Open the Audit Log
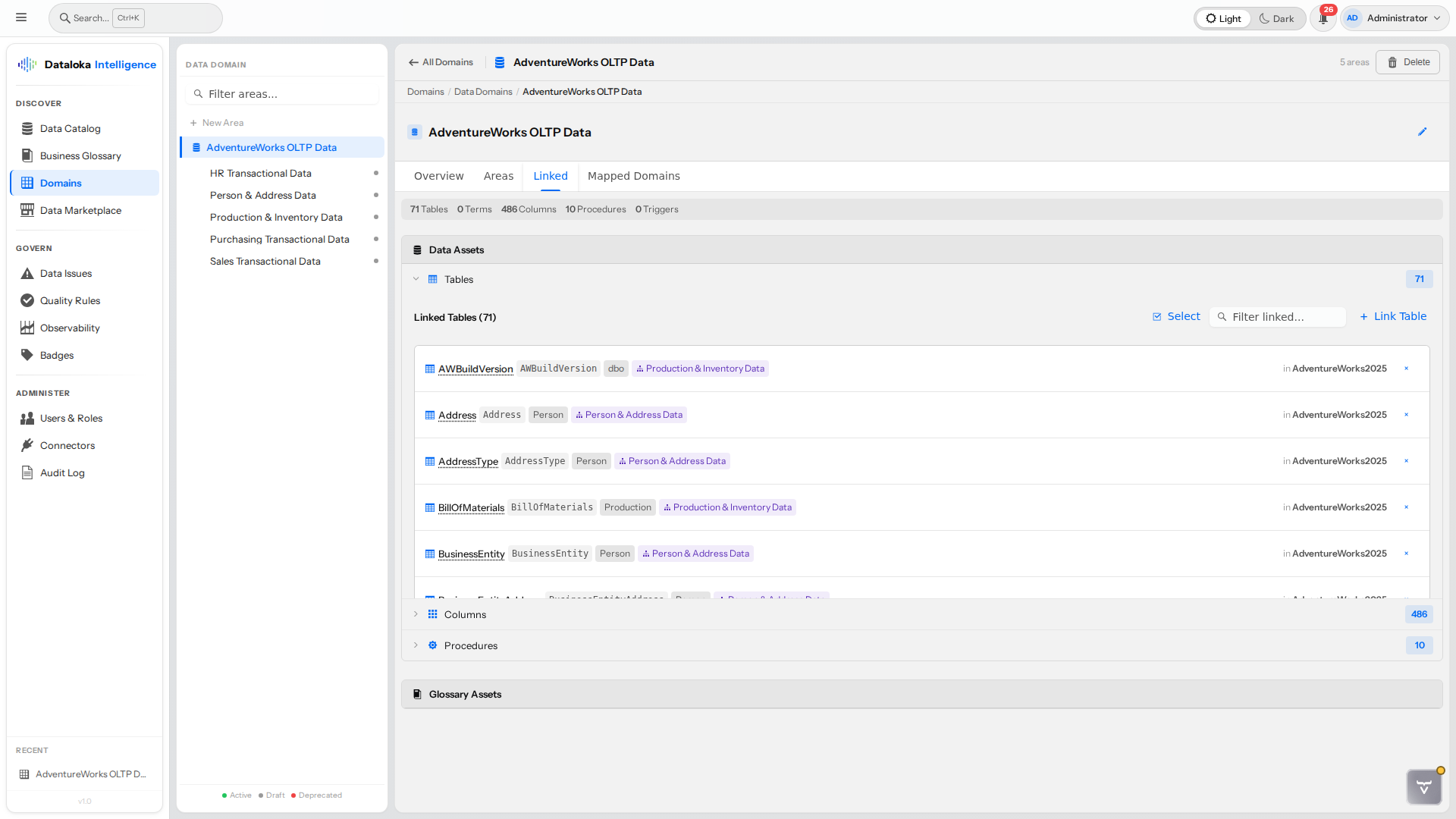Viewport: 1456px width, 819px height. (62, 472)
